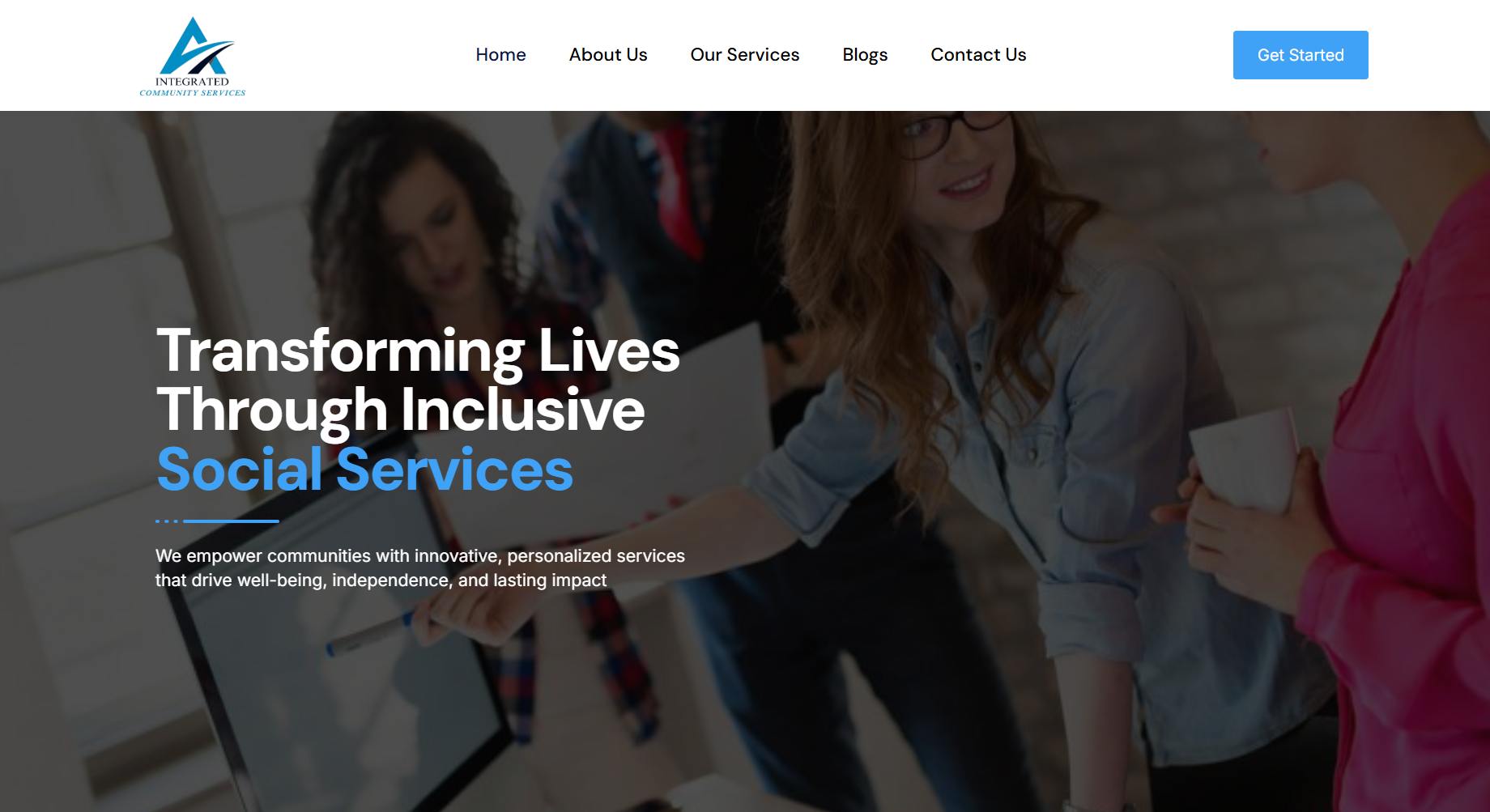Click the three dots beside the divider
Screen dimensions: 1490x812
click(166, 521)
